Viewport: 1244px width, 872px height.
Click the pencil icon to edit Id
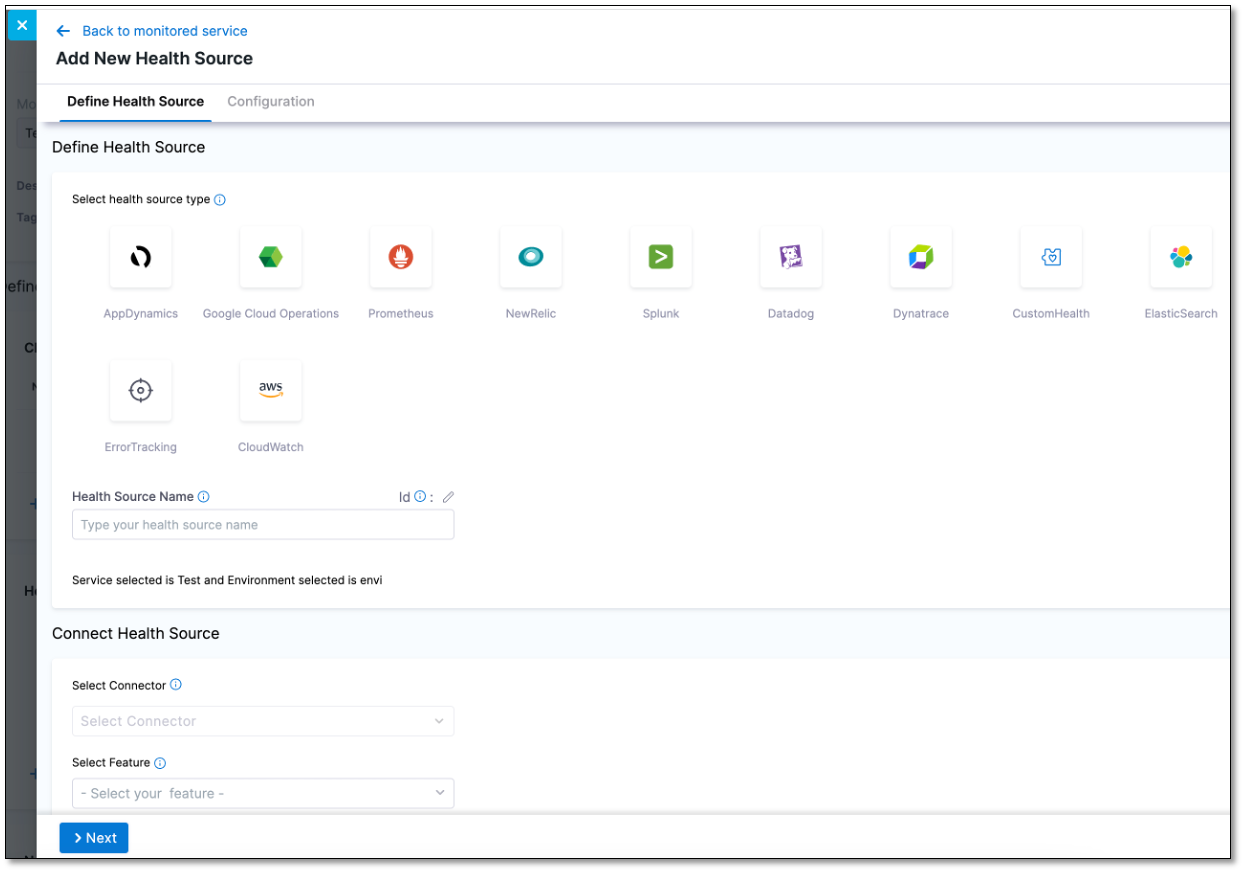tap(448, 497)
